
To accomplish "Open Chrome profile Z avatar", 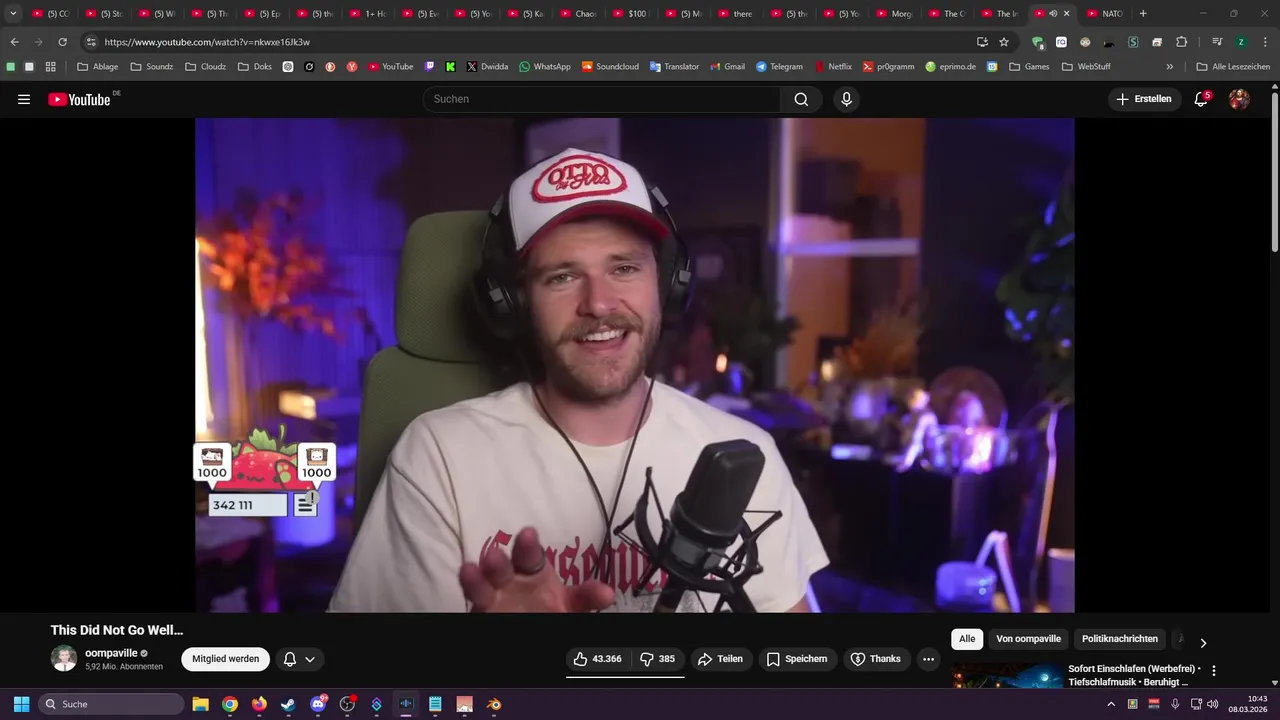I will coord(1241,42).
